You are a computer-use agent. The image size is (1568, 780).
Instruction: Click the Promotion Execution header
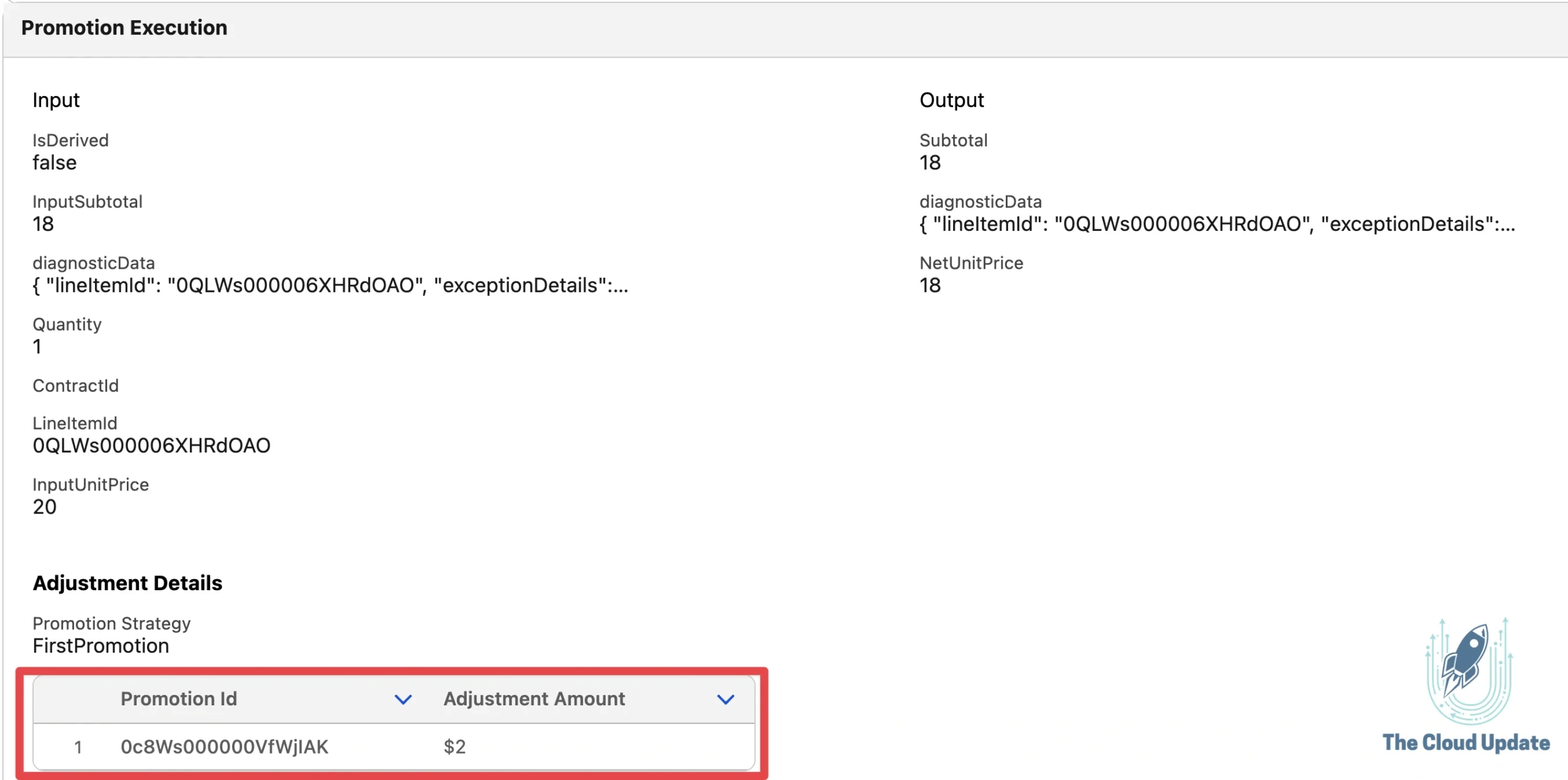tap(124, 27)
